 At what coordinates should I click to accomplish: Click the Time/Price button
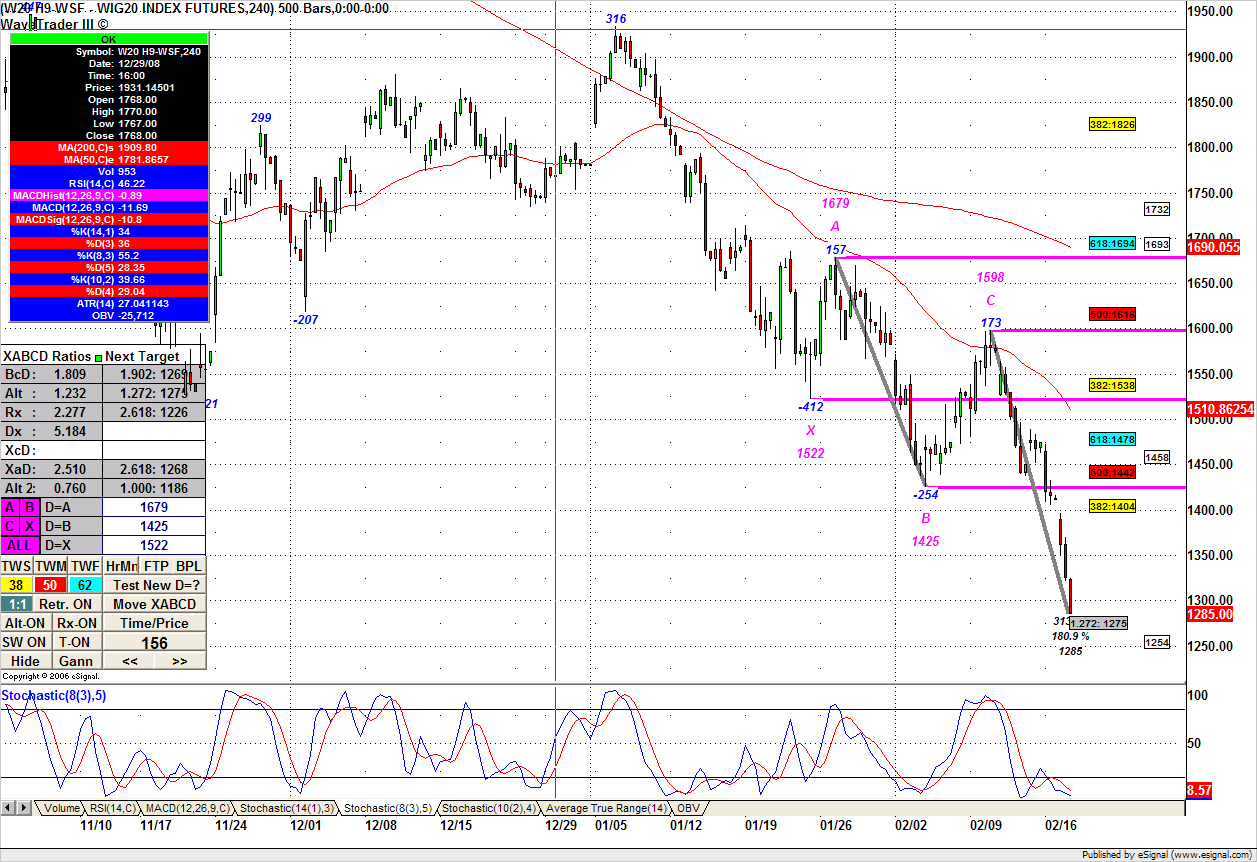click(155, 623)
